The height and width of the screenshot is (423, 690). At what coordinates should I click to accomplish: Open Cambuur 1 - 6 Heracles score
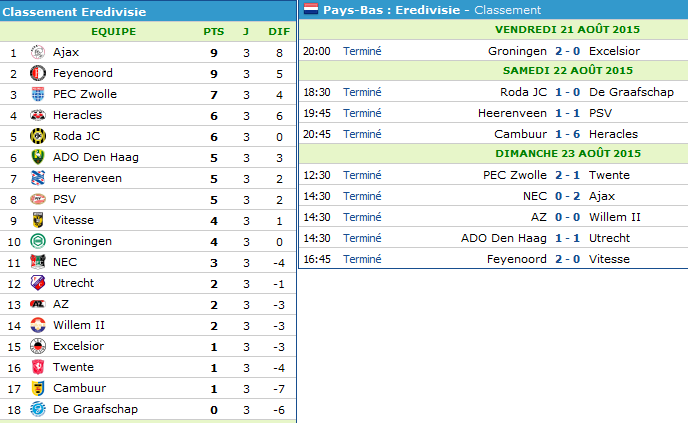(x=568, y=134)
